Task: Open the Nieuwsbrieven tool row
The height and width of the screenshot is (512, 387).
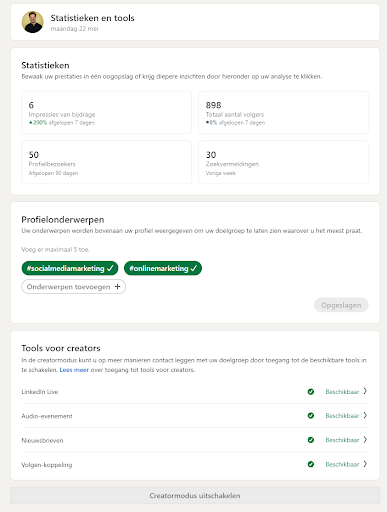Action: (x=195, y=440)
